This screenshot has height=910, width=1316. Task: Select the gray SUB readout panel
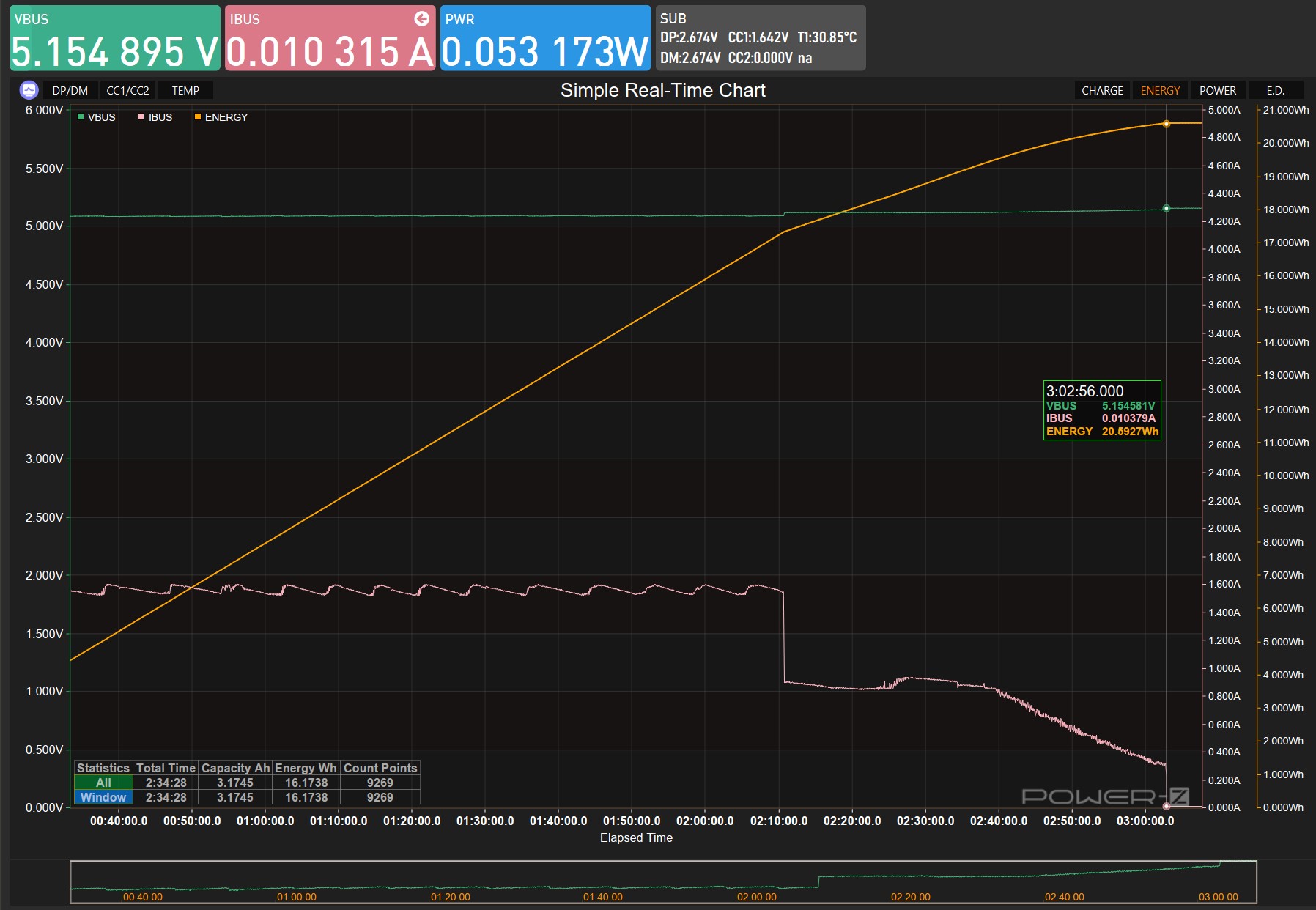(761, 38)
